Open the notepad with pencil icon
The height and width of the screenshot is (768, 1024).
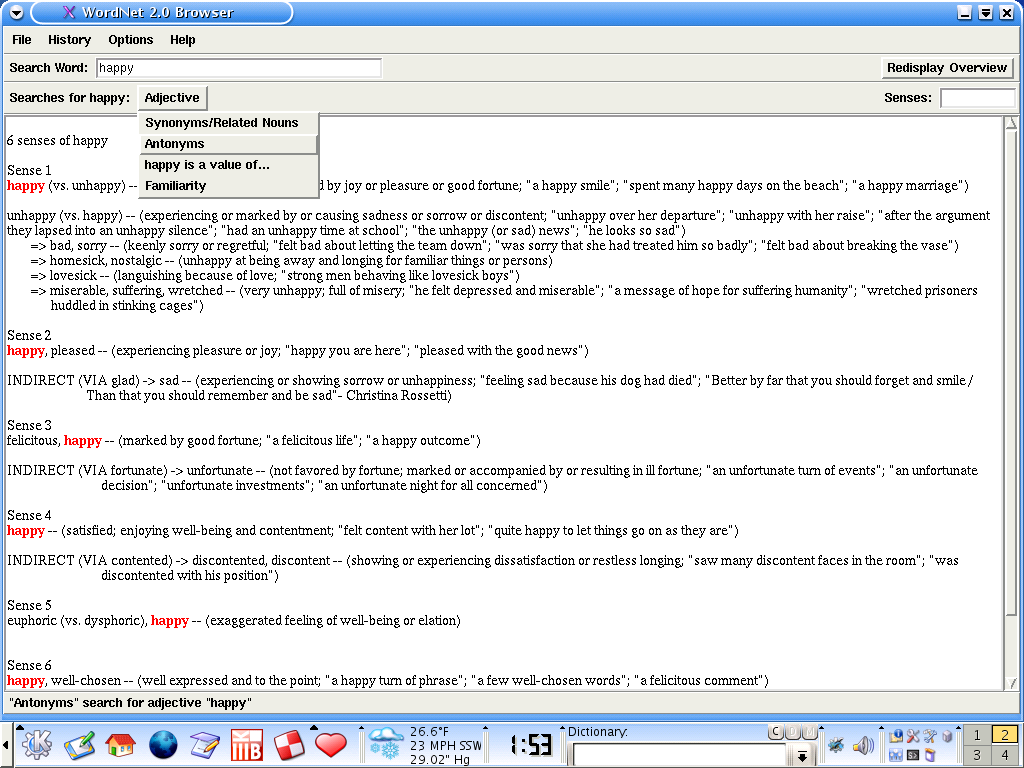[x=204, y=744]
